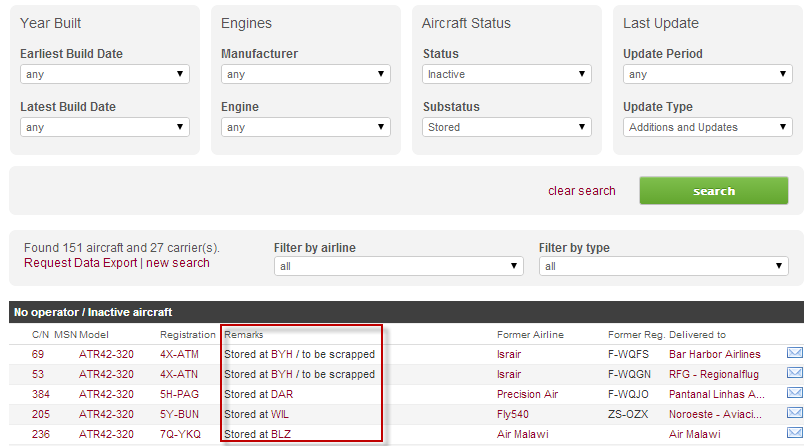The width and height of the screenshot is (808, 446).
Task: Open the Update Type dropdown
Action: coord(708,127)
